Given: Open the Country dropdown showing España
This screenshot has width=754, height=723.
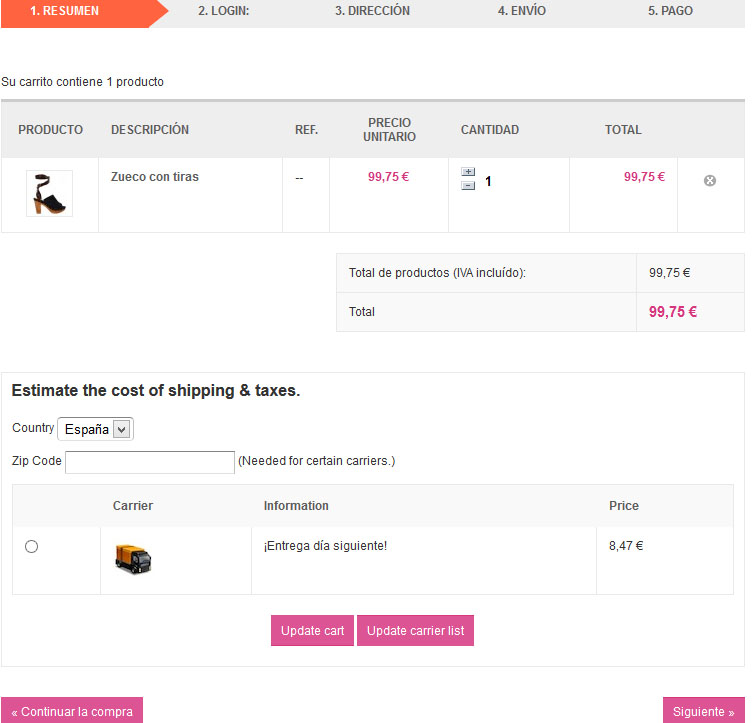Looking at the screenshot, I should coord(95,429).
